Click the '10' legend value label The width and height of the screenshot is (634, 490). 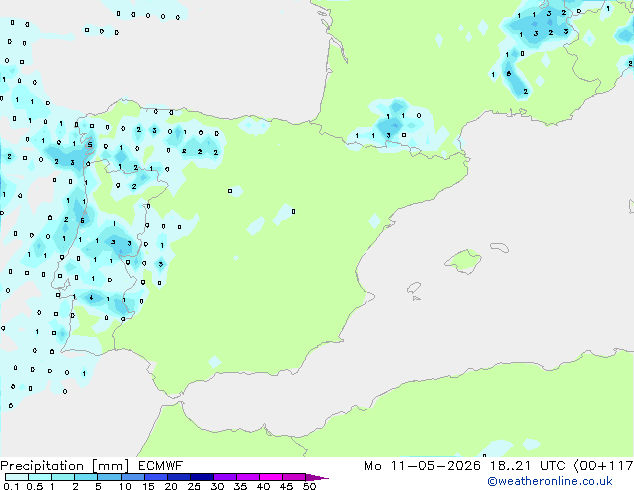[125, 486]
